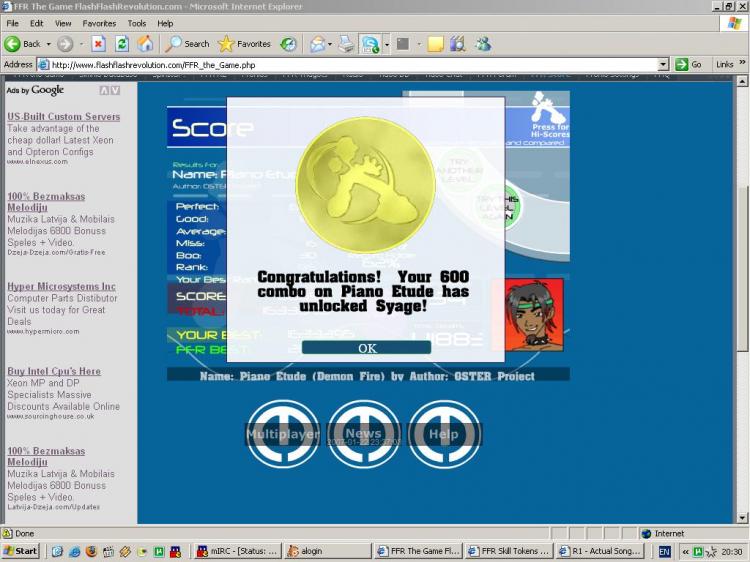Screen dimensions: 750x562
Task: Open the US-Built Custom Servers ad link
Action: 63,117
